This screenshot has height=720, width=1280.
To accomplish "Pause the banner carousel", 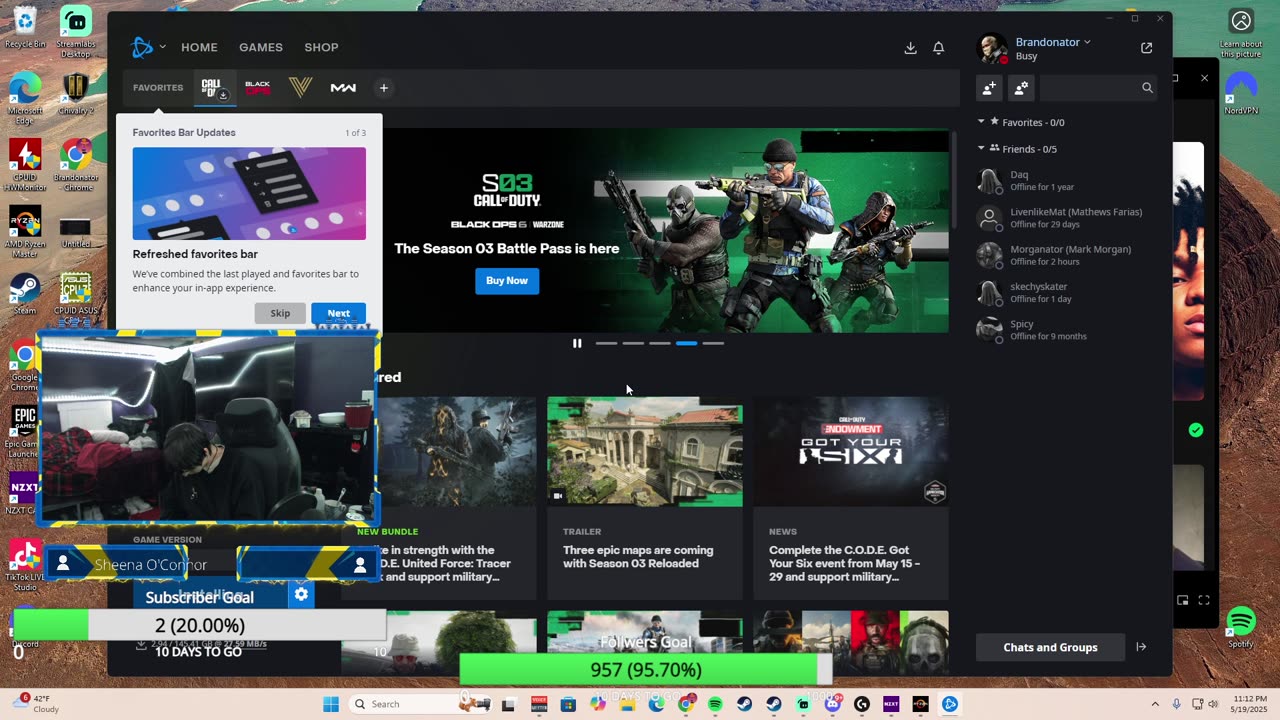I will point(577,343).
